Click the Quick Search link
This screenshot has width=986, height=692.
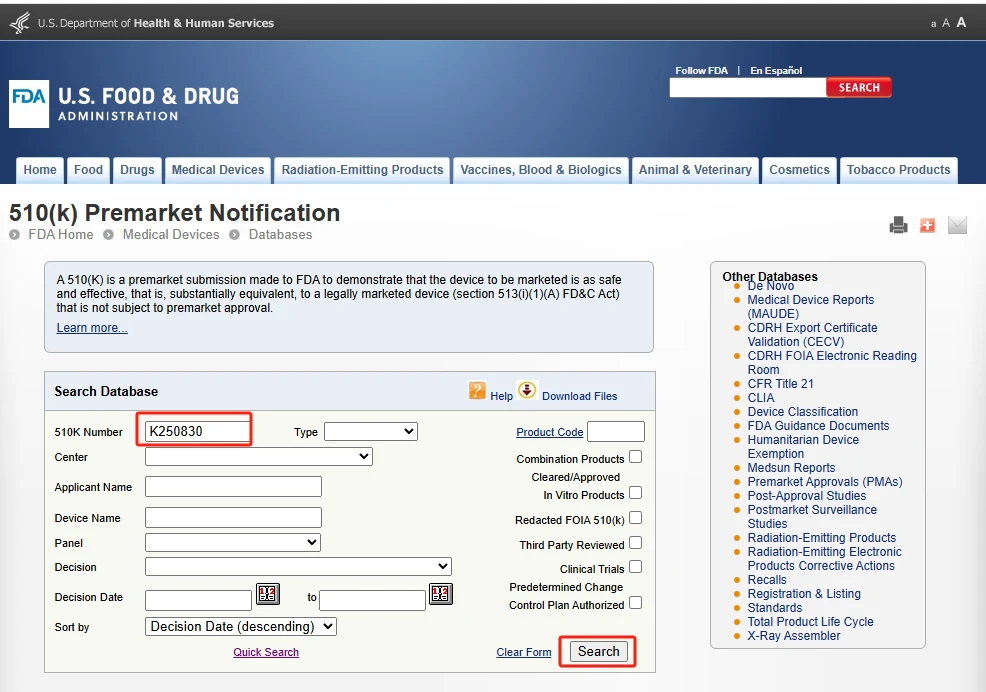266,652
